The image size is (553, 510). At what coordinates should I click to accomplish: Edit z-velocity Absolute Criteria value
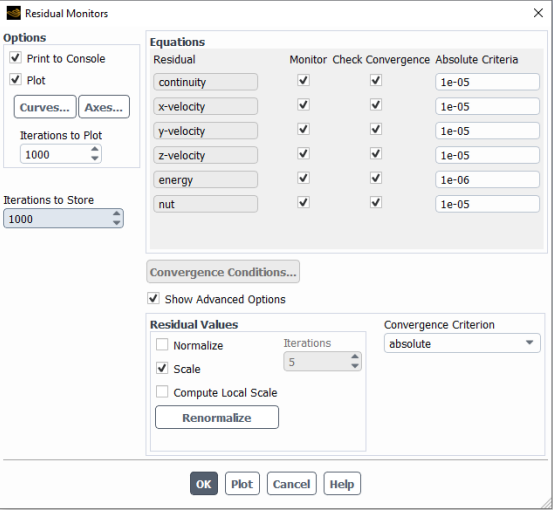pos(487,155)
